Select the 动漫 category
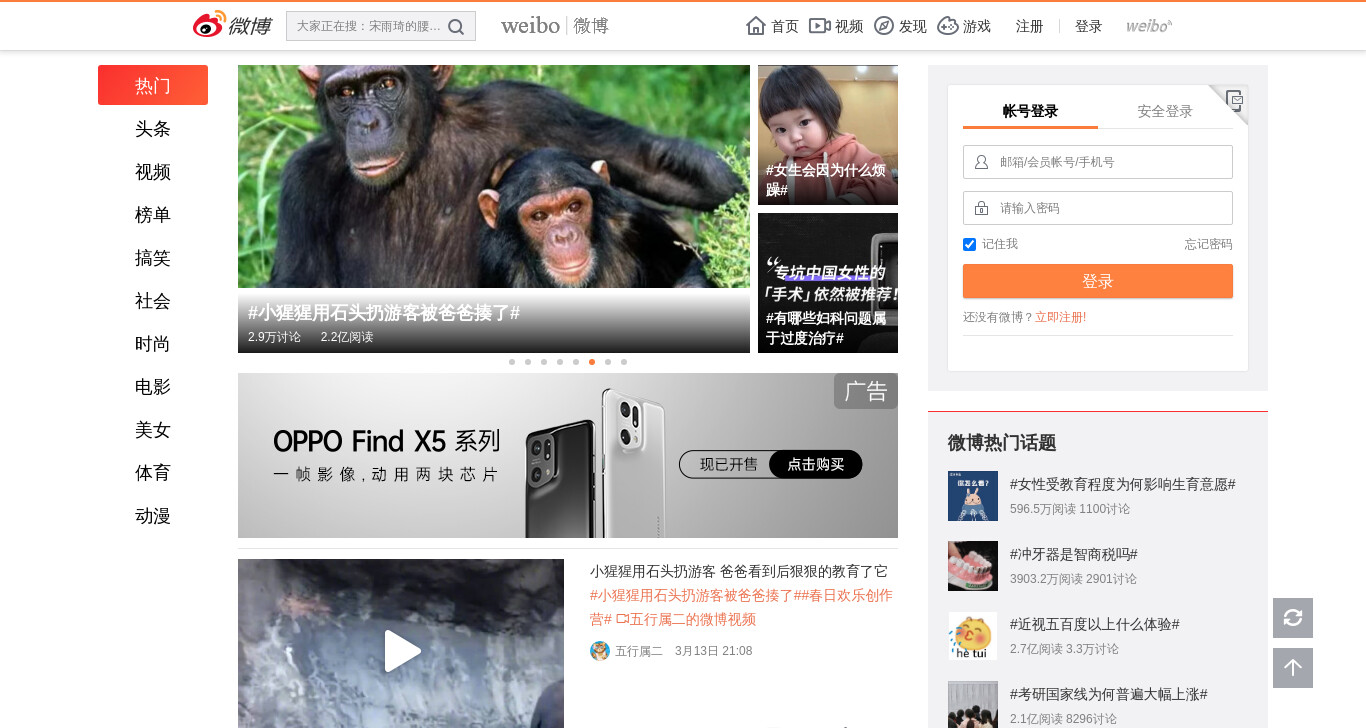This screenshot has width=1366, height=728. [x=153, y=516]
